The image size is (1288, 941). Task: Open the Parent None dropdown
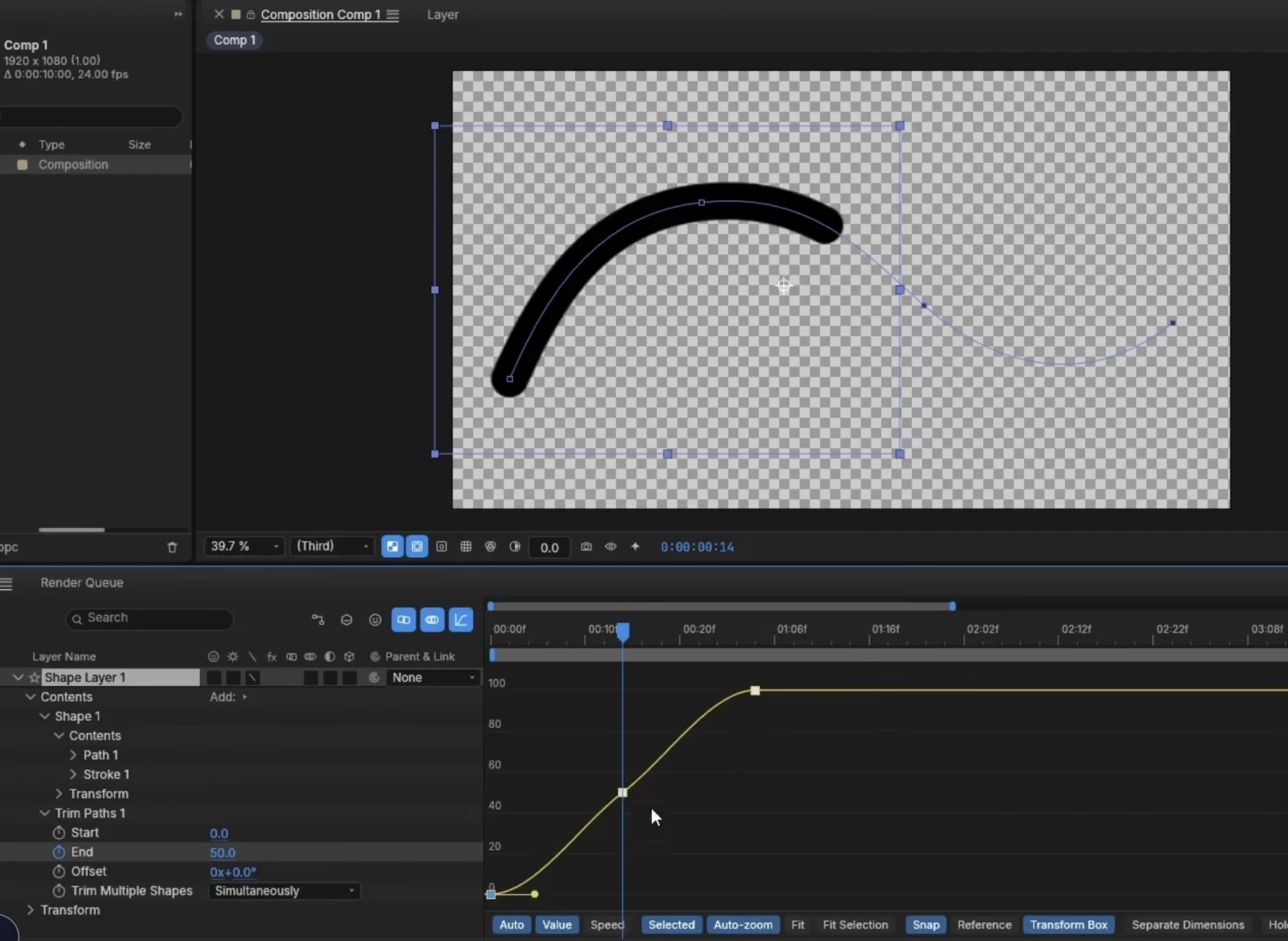pyautogui.click(x=433, y=677)
